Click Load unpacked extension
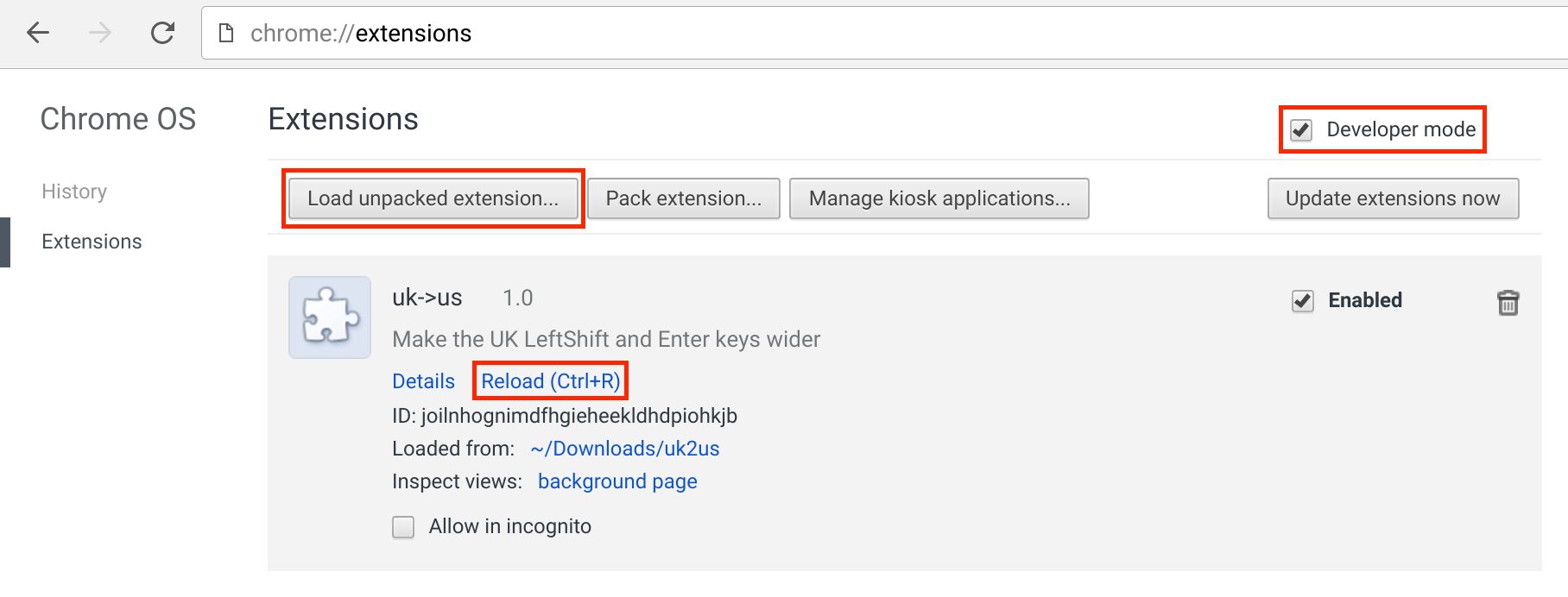 click(x=432, y=198)
